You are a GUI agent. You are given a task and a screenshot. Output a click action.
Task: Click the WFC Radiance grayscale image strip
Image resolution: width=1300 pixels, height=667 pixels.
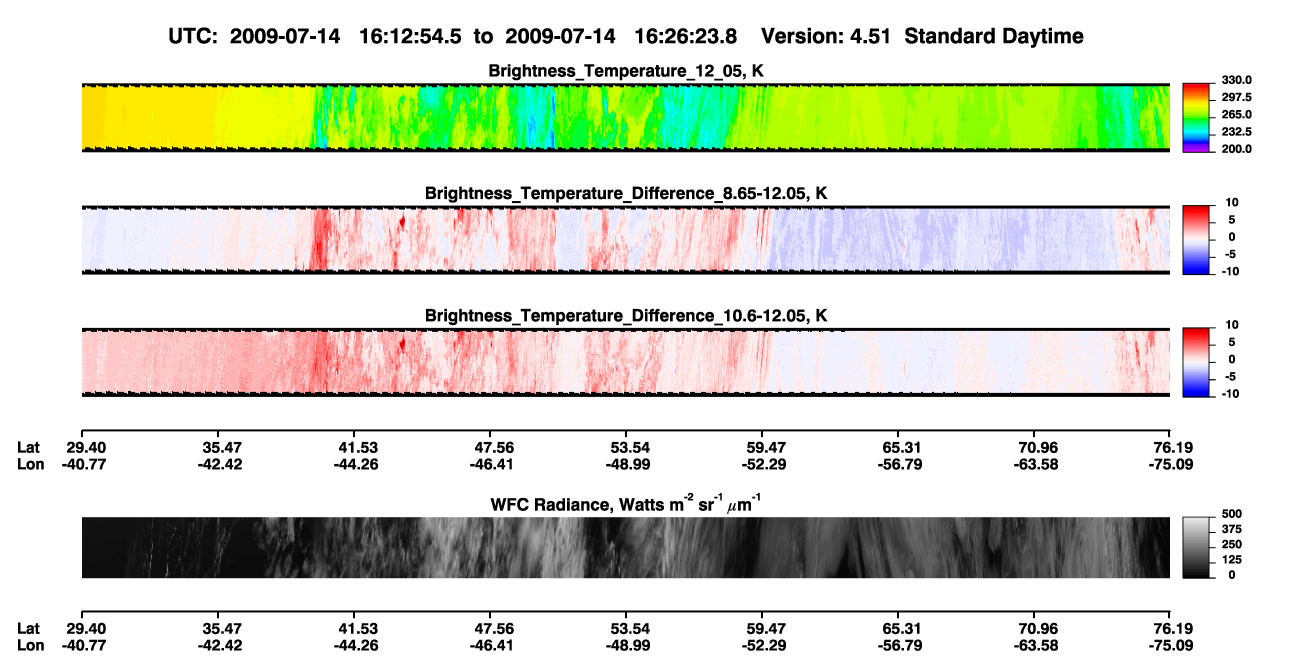[x=625, y=547]
